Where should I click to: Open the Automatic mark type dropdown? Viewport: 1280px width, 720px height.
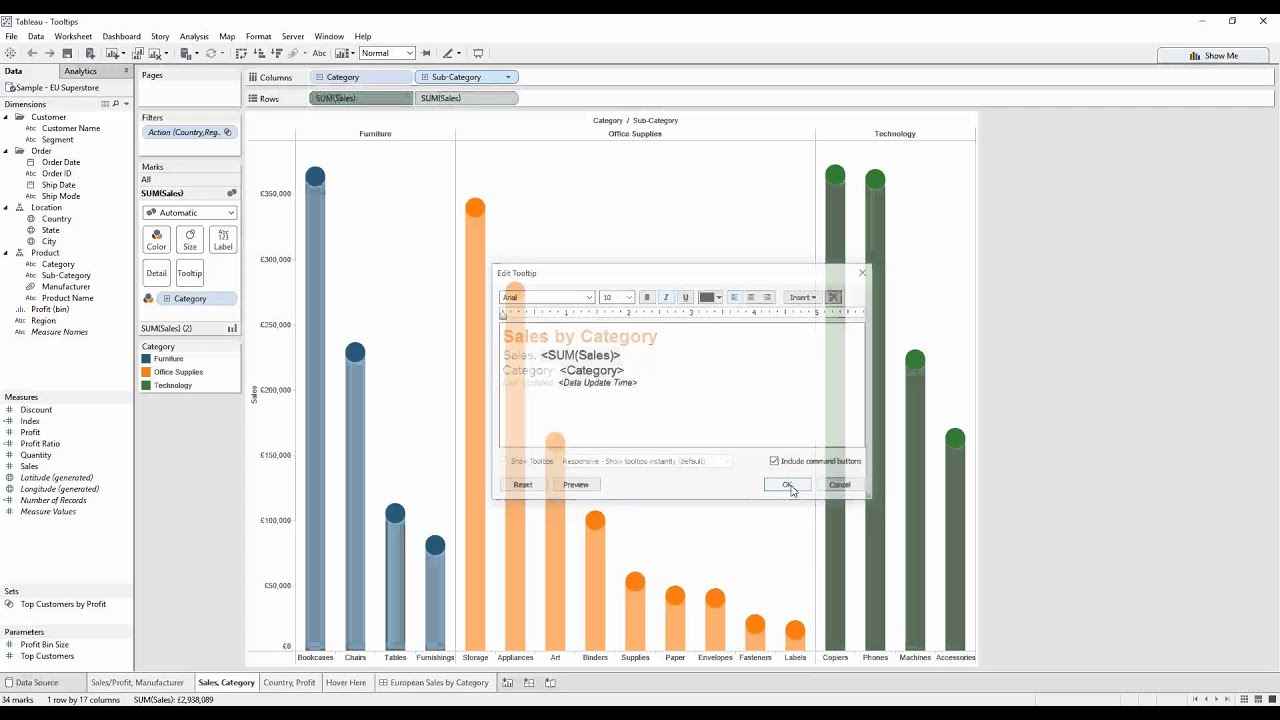tap(190, 213)
